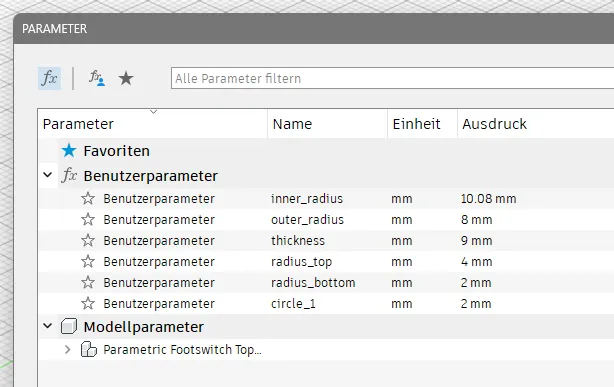
Task: Click the thickness name cell
Action: click(x=298, y=241)
